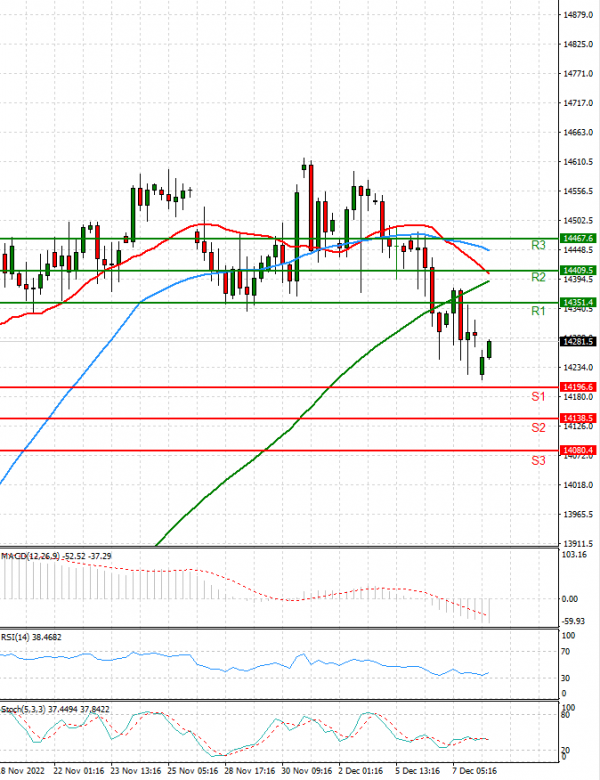Screen dimensions: 600x780
Task: Click the 28 Nov 17:16 time label
Action: click(x=250, y=771)
